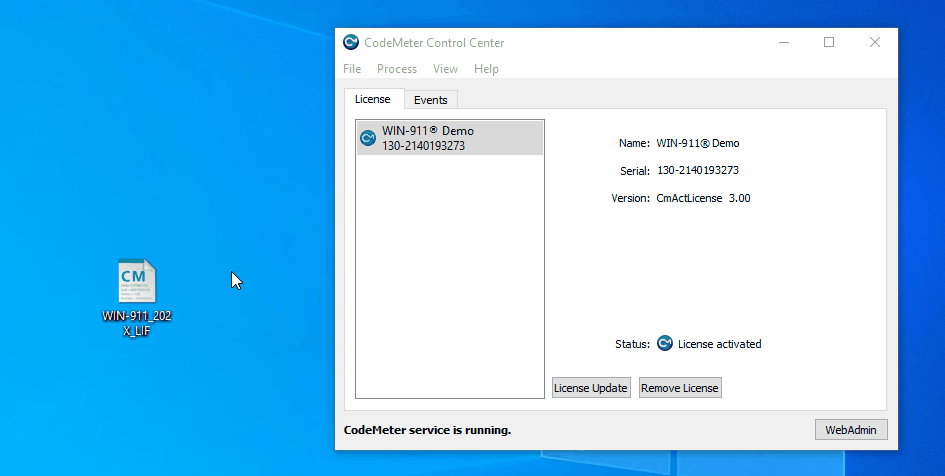The width and height of the screenshot is (945, 476).
Task: Click the WIN-911_202X_LIF file name label
Action: click(137, 324)
